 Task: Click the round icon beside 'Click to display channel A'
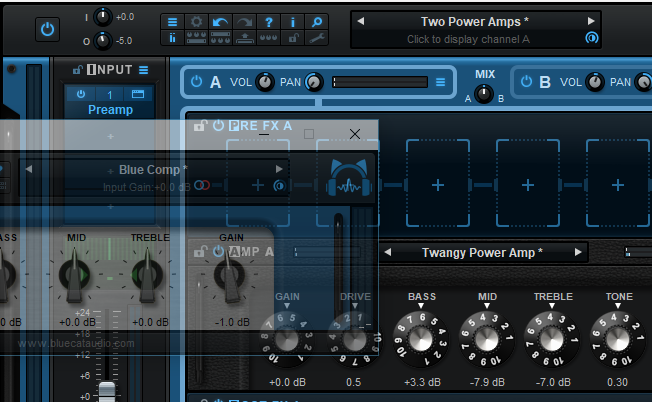(x=592, y=38)
